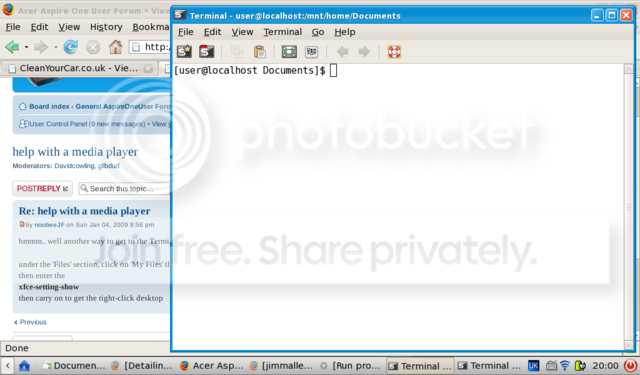Click the Copy icon in Terminal toolbar
This screenshot has height=375, width=640.
click(x=237, y=51)
